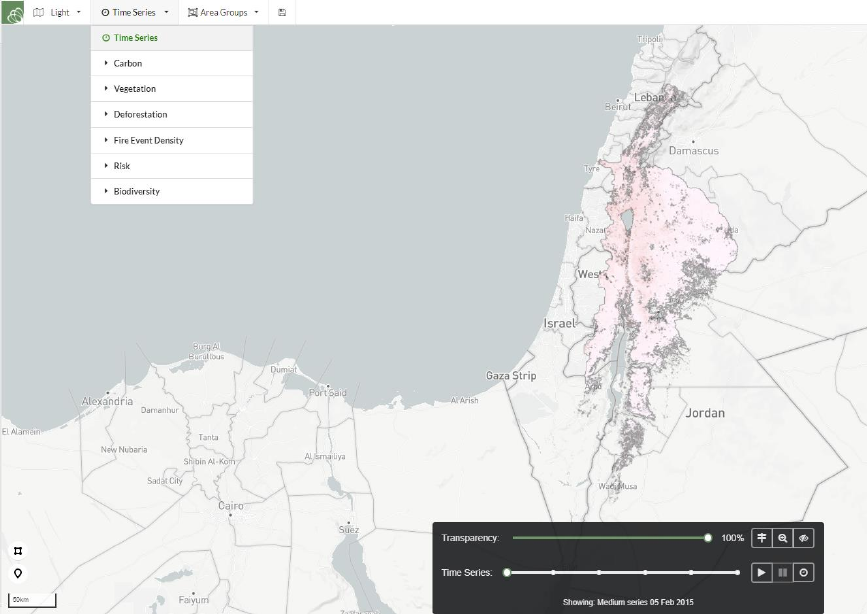Select the green Time Series menu header

171,38
